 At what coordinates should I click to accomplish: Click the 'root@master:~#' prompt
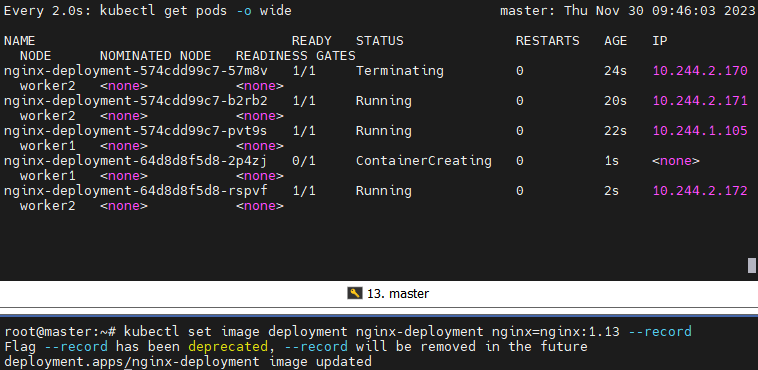tap(60, 331)
